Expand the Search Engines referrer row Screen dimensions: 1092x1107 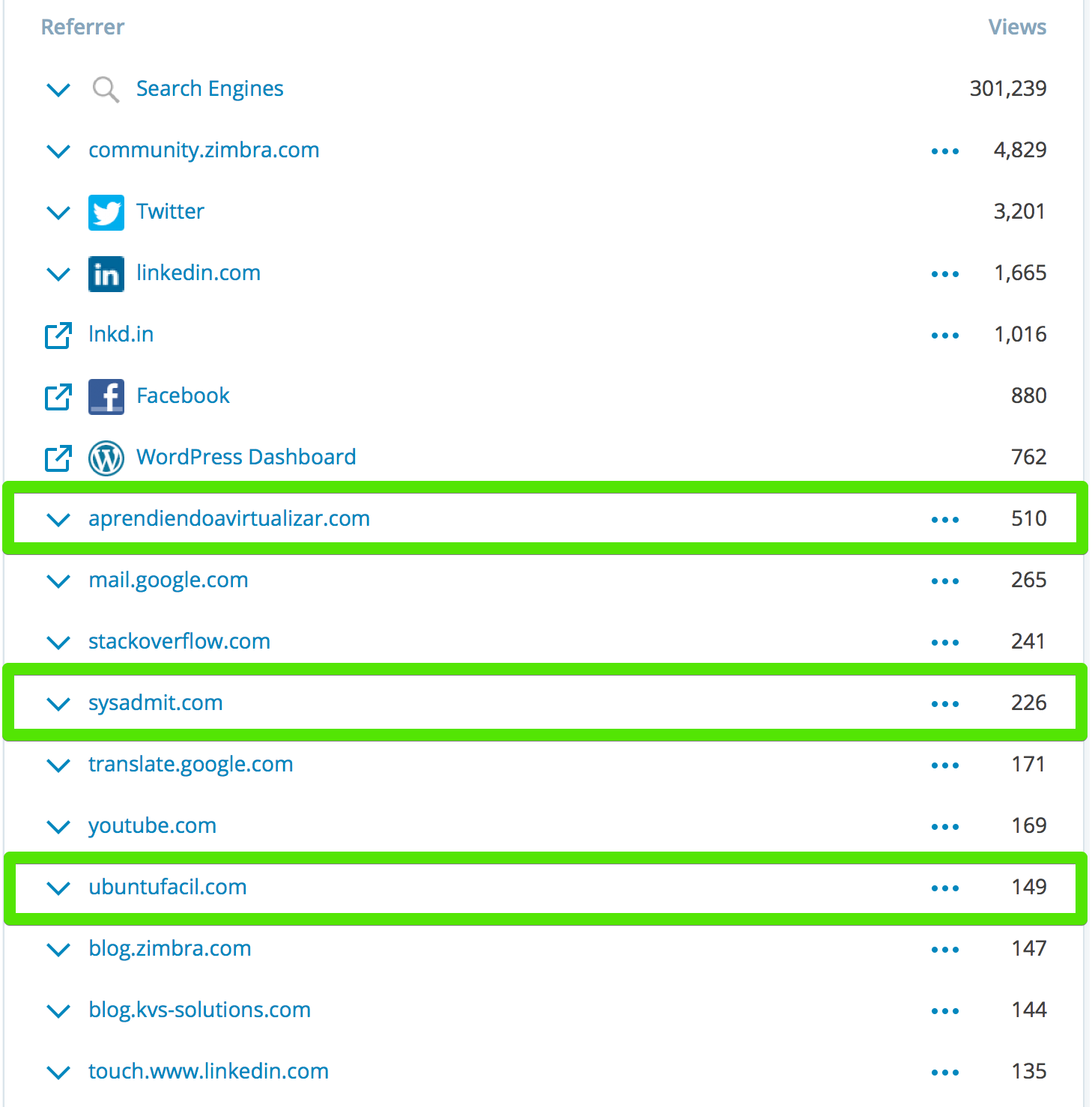[x=58, y=90]
